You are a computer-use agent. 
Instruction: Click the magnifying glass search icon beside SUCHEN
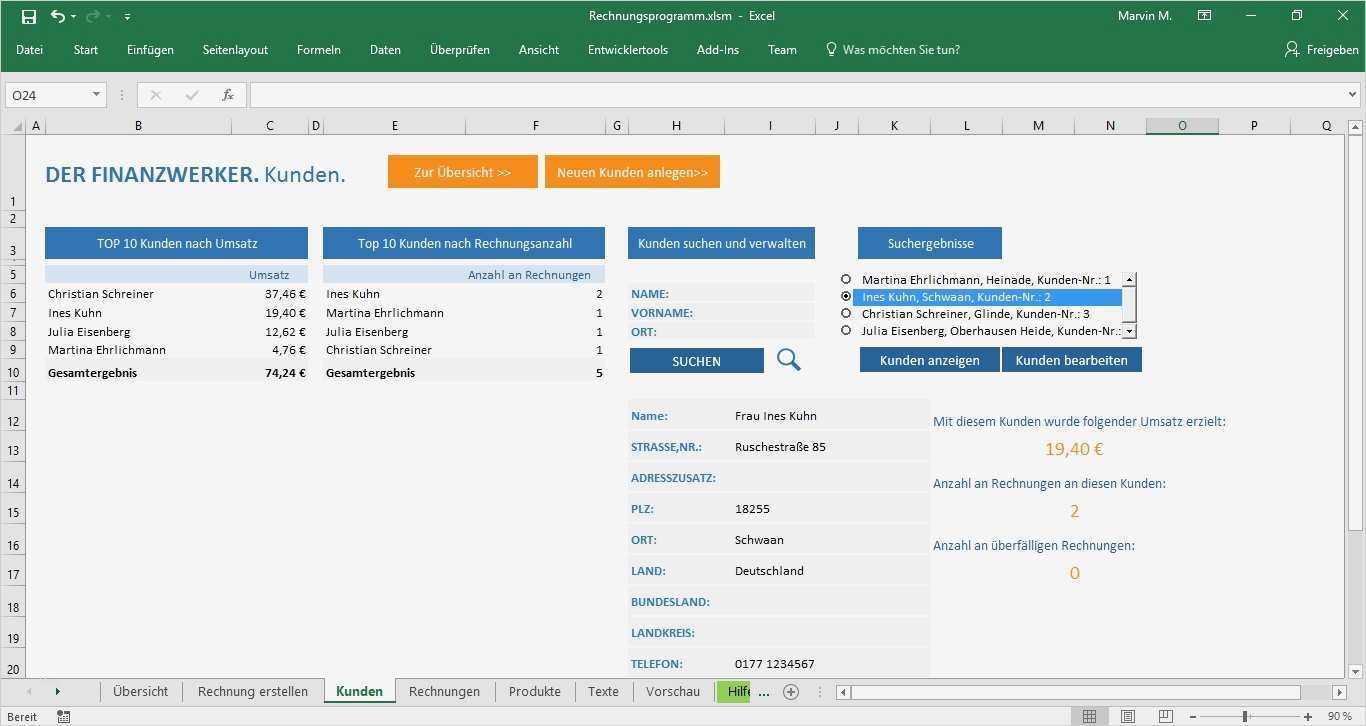[788, 360]
